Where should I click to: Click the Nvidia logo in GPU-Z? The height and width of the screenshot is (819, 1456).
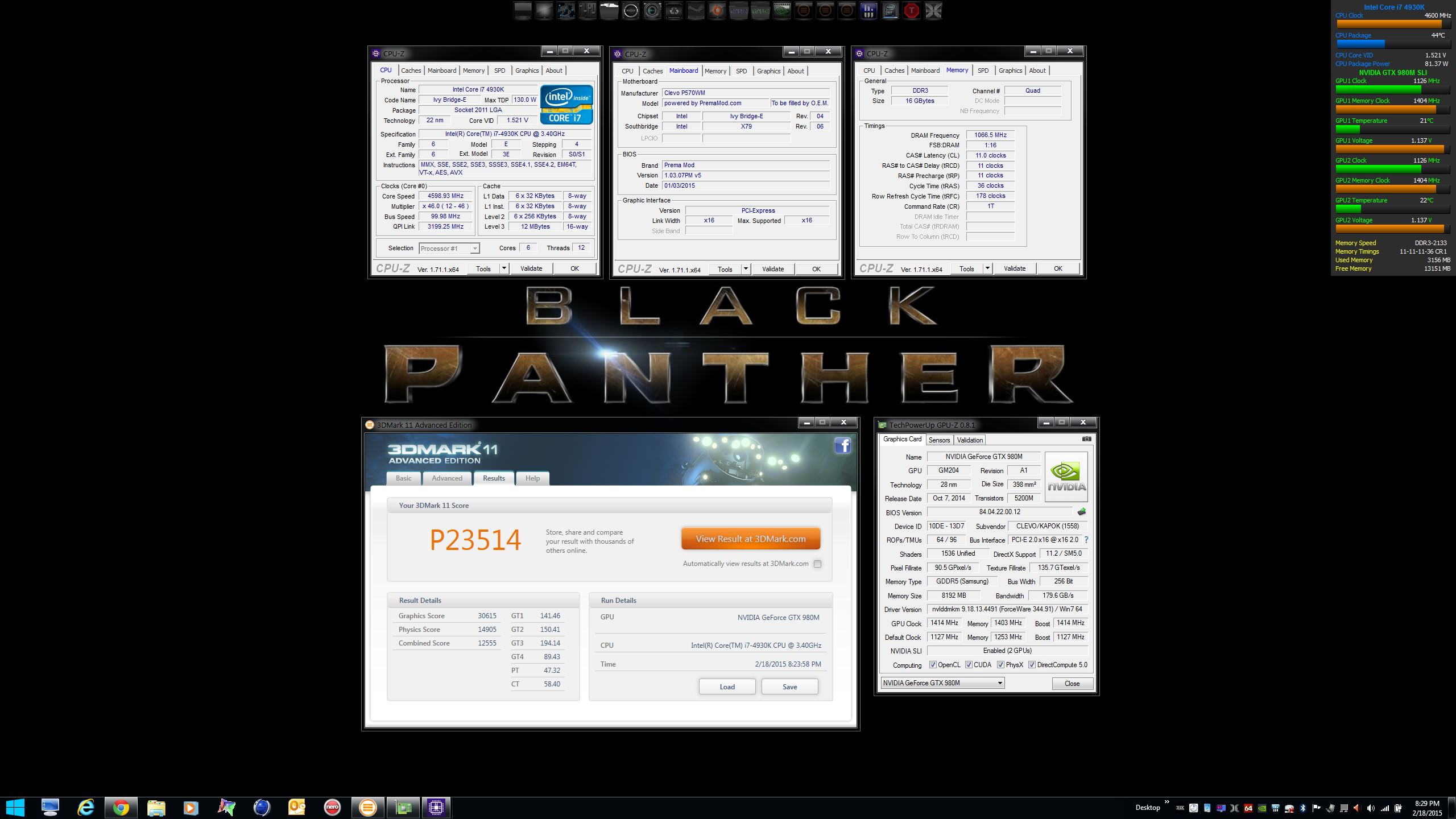click(1066, 477)
